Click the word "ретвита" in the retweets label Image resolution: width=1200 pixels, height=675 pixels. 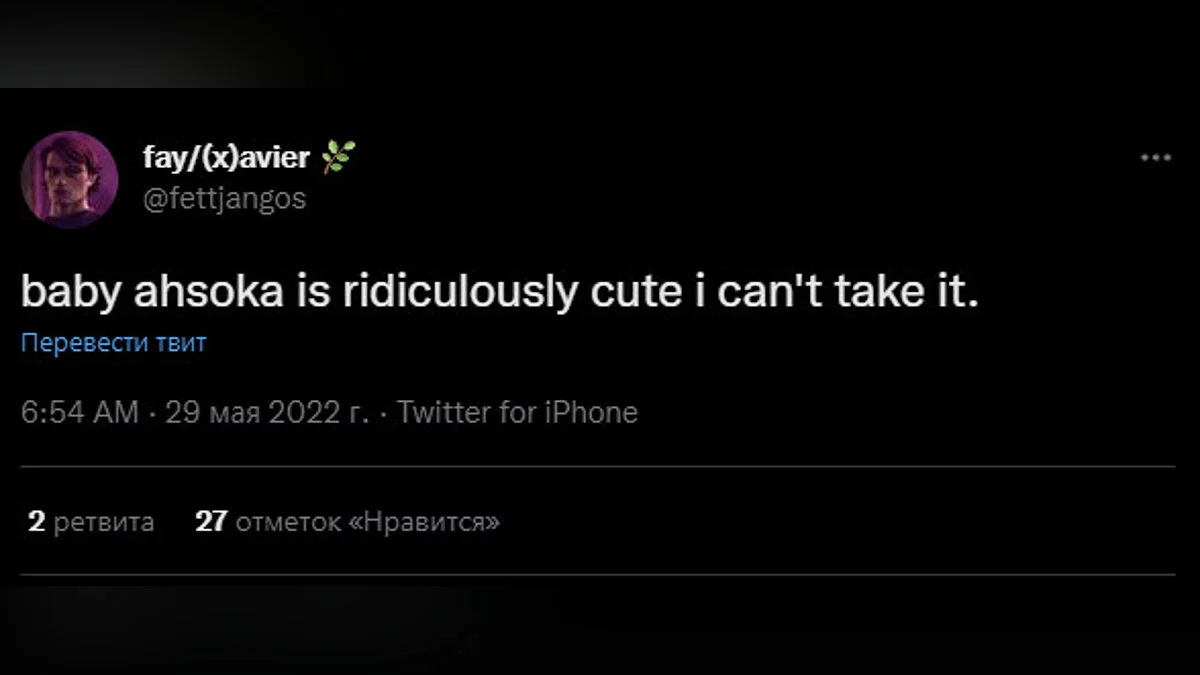[x=104, y=521]
